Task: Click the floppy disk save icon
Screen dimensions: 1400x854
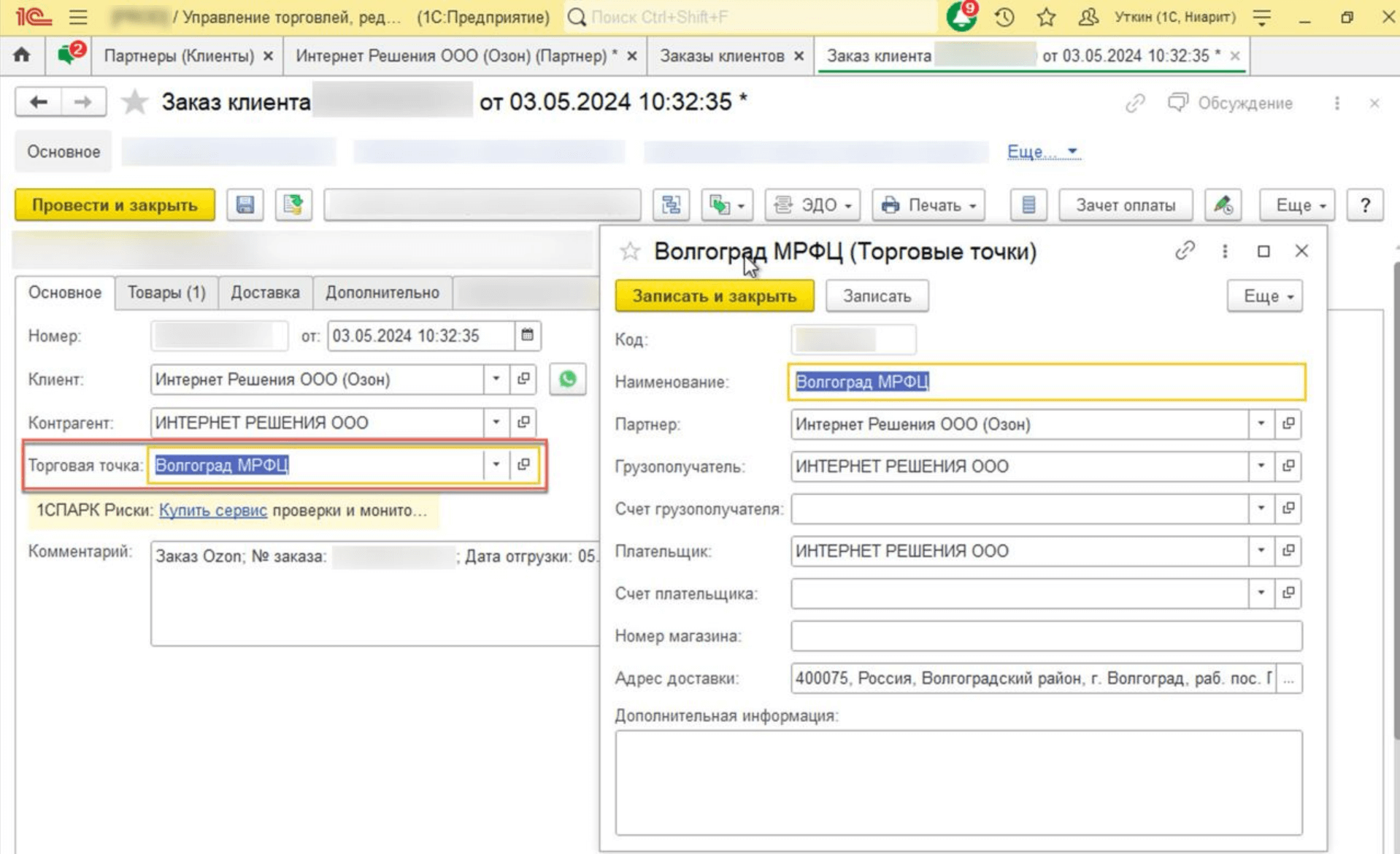Action: click(x=245, y=205)
